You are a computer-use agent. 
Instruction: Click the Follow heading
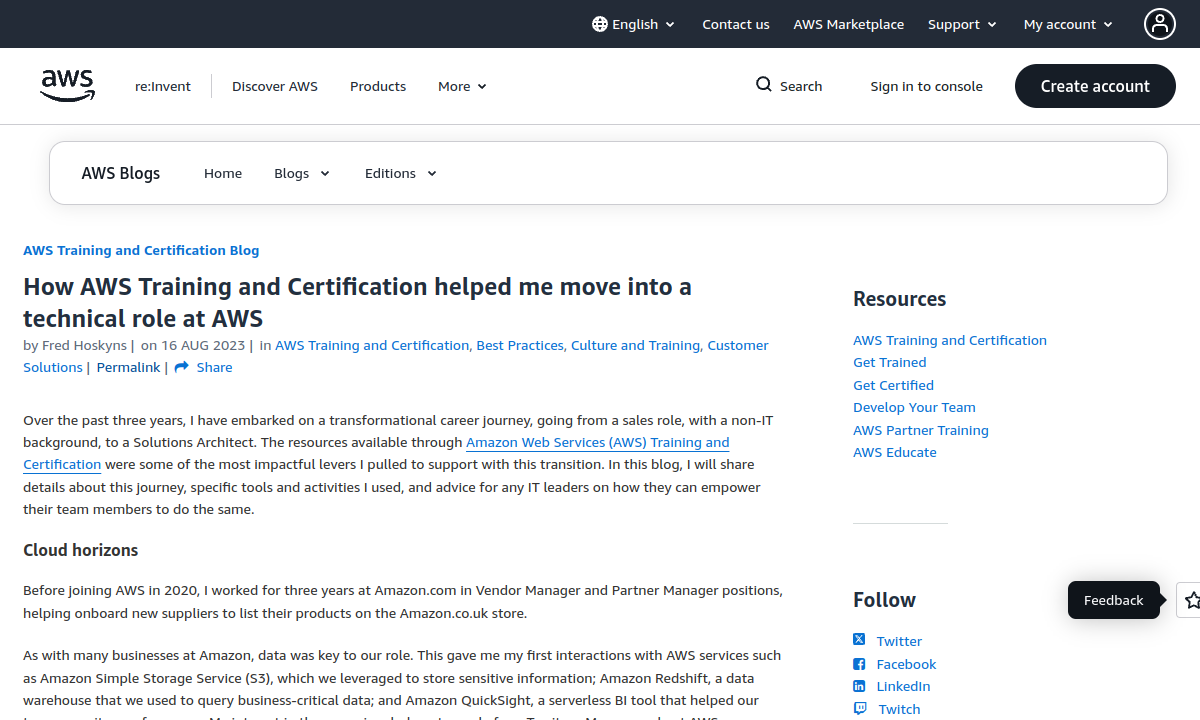pos(884,600)
